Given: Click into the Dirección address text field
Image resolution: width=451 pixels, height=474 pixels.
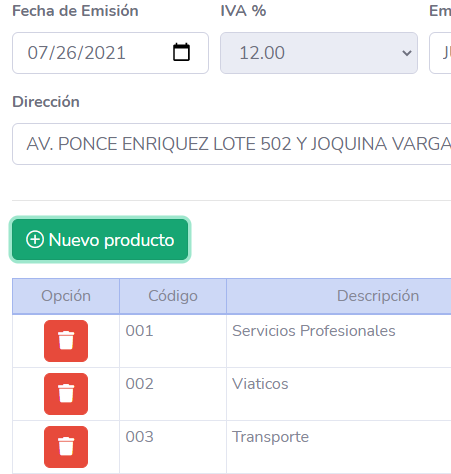Looking at the screenshot, I should coord(232,144).
